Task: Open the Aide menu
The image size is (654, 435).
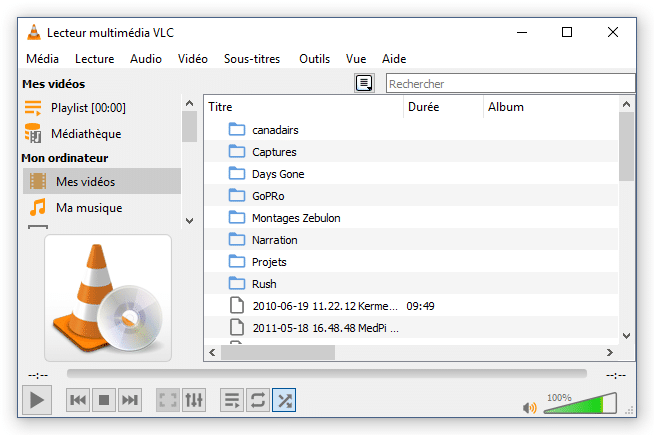Action: 394,59
